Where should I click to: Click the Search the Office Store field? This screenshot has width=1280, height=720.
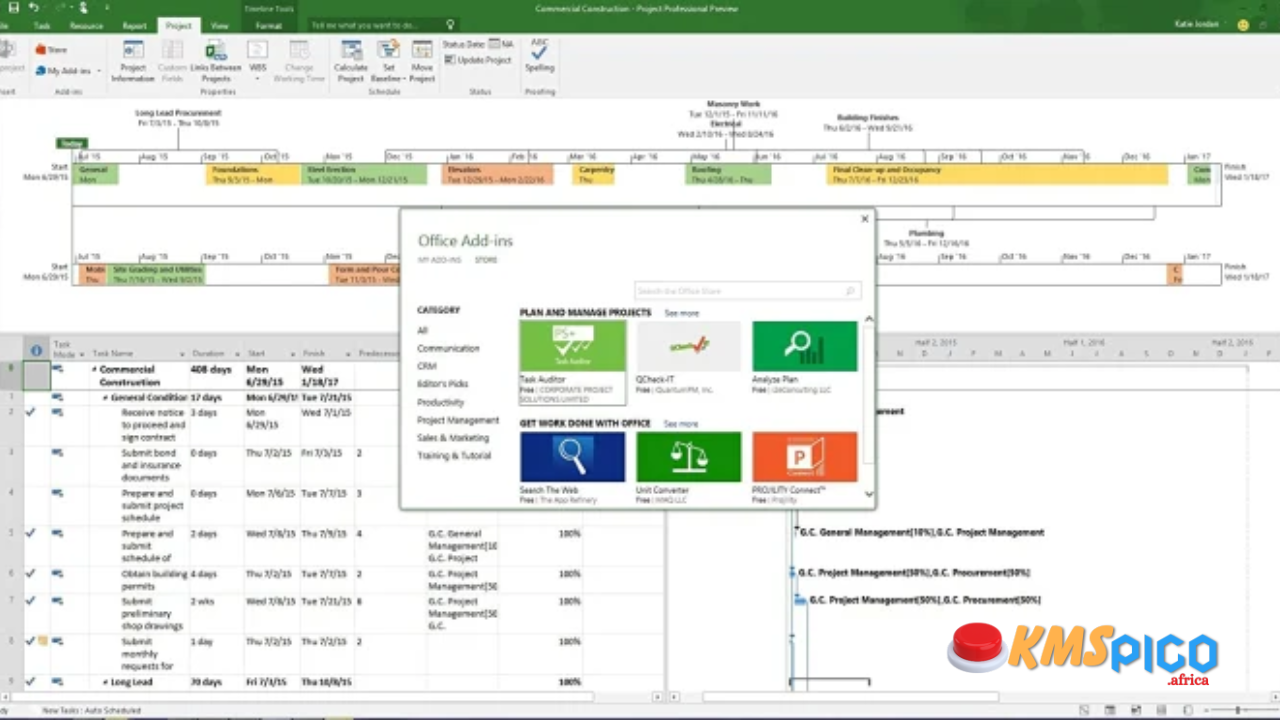point(747,291)
